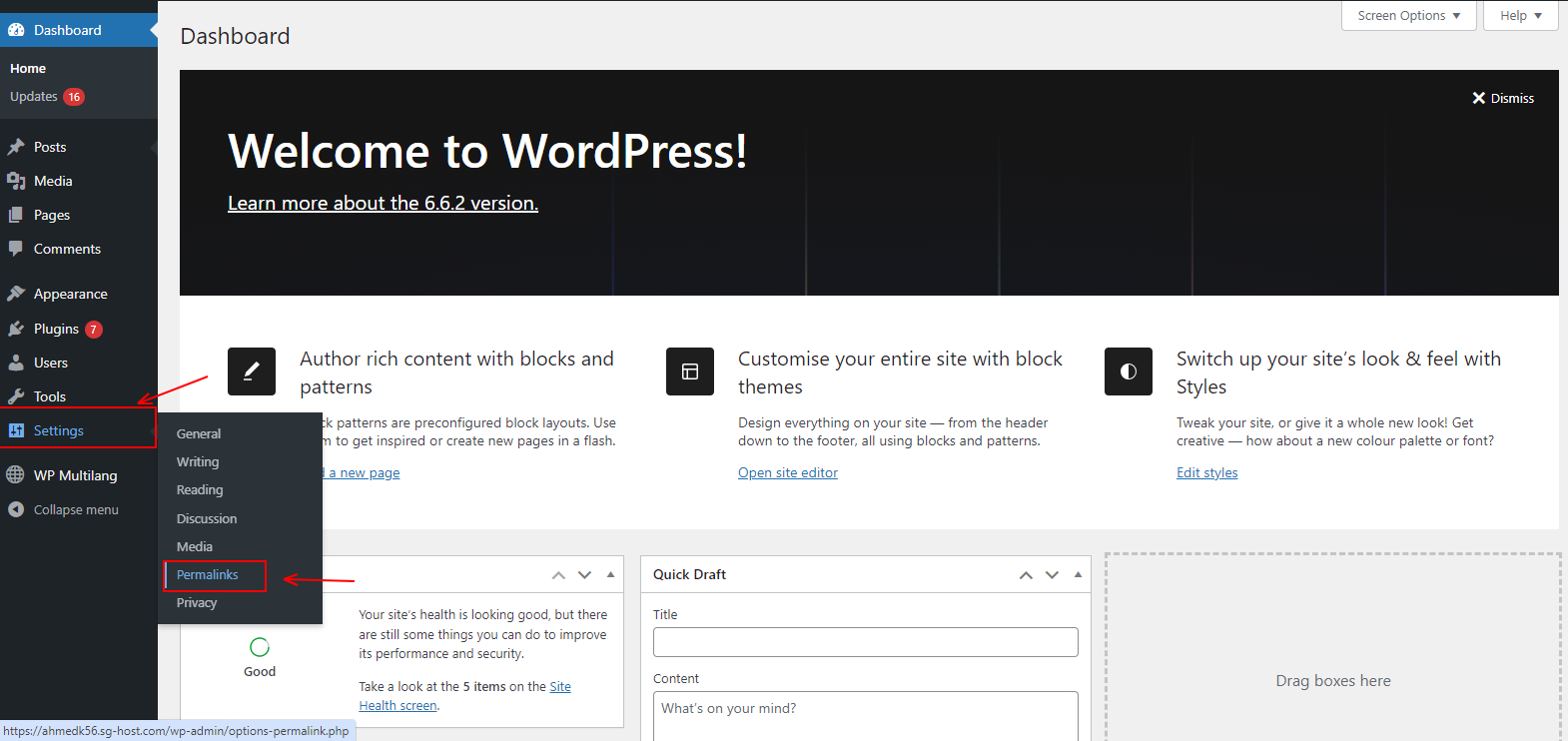The height and width of the screenshot is (741, 1568).
Task: Open the Help dropdown tab
Action: coord(1521,16)
